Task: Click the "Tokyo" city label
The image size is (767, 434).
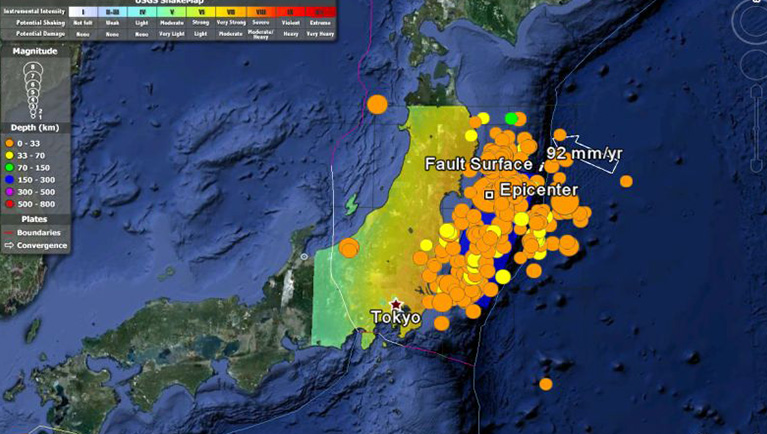Action: [395, 318]
